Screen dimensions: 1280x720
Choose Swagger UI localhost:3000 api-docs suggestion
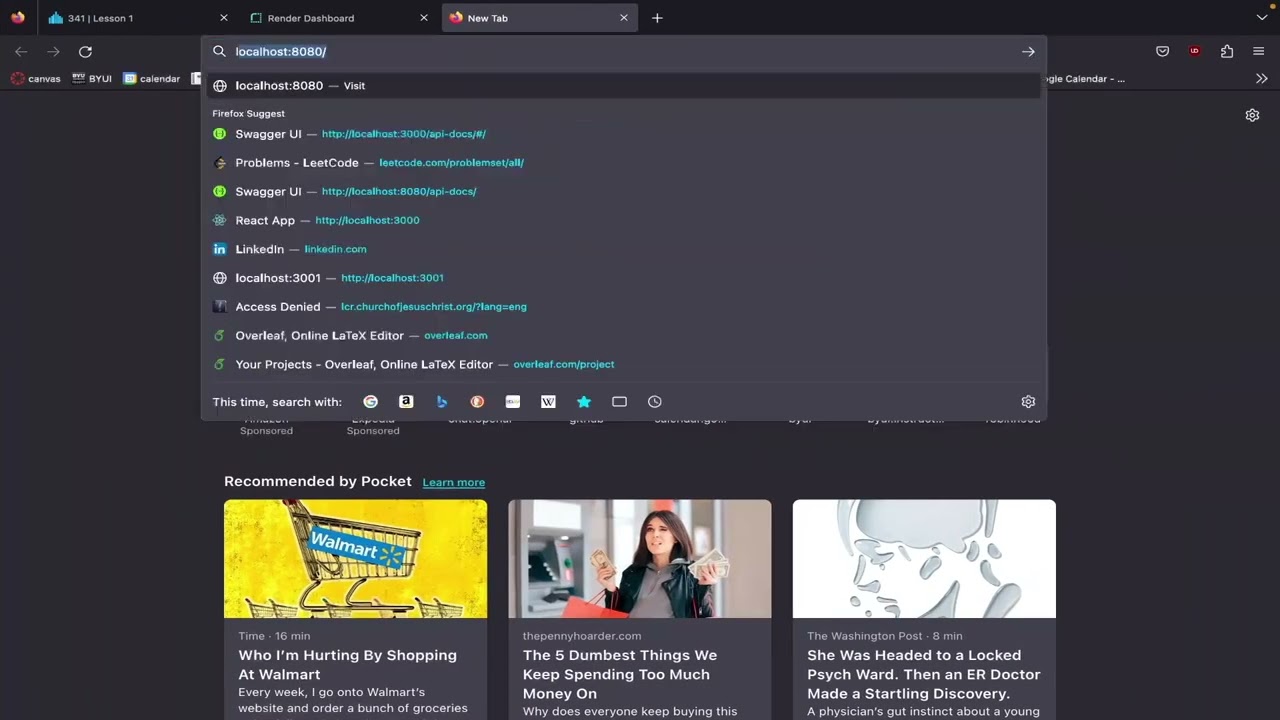point(624,134)
